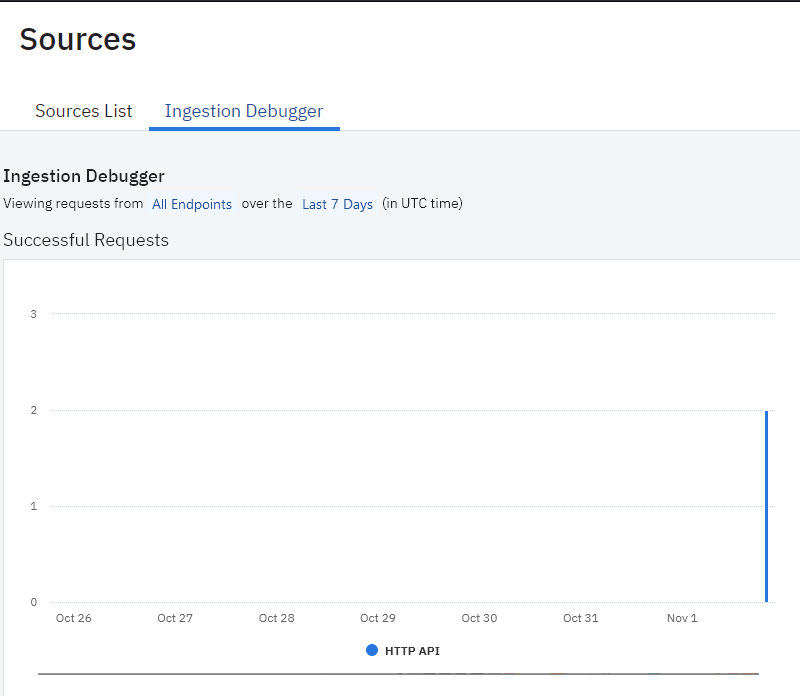Click the Oct 29 axis label

(x=377, y=618)
